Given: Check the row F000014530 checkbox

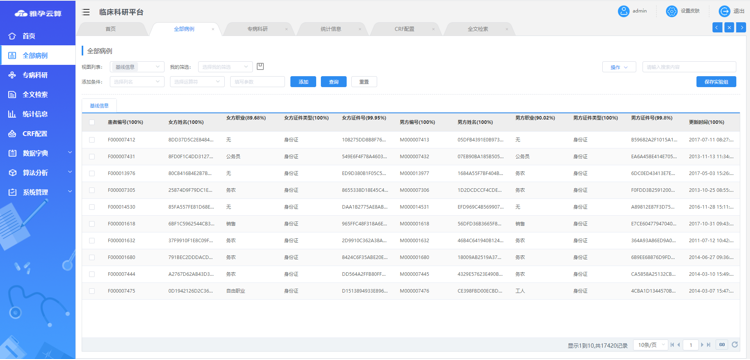Looking at the screenshot, I should click(x=92, y=207).
